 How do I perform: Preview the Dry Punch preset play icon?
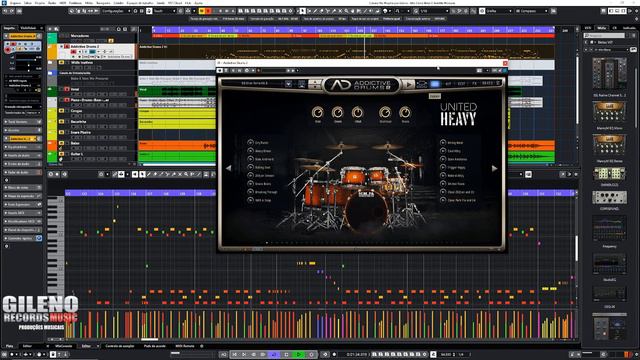coord(250,142)
